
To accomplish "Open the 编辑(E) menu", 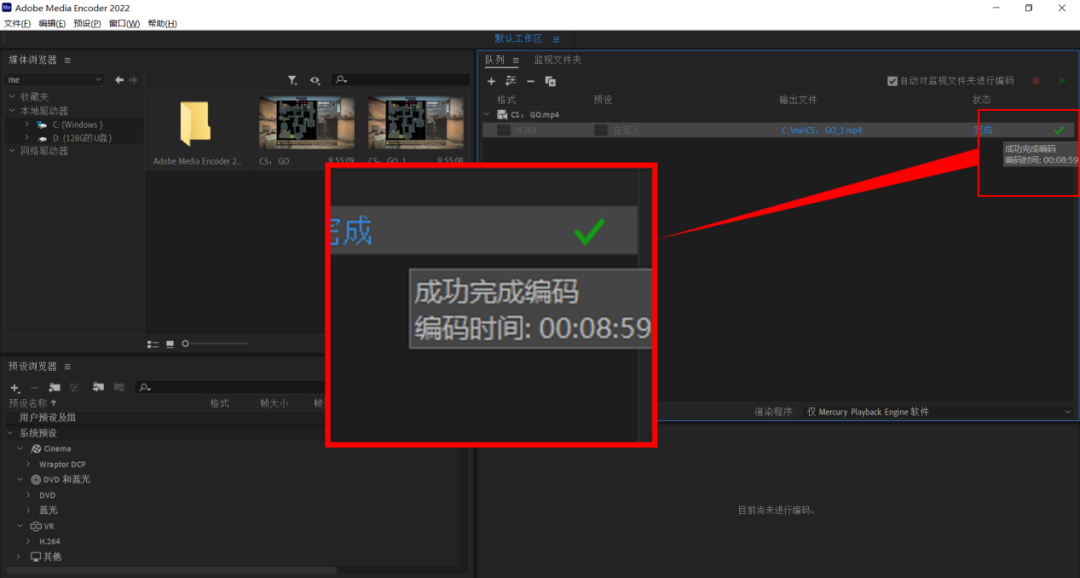I will [52, 23].
